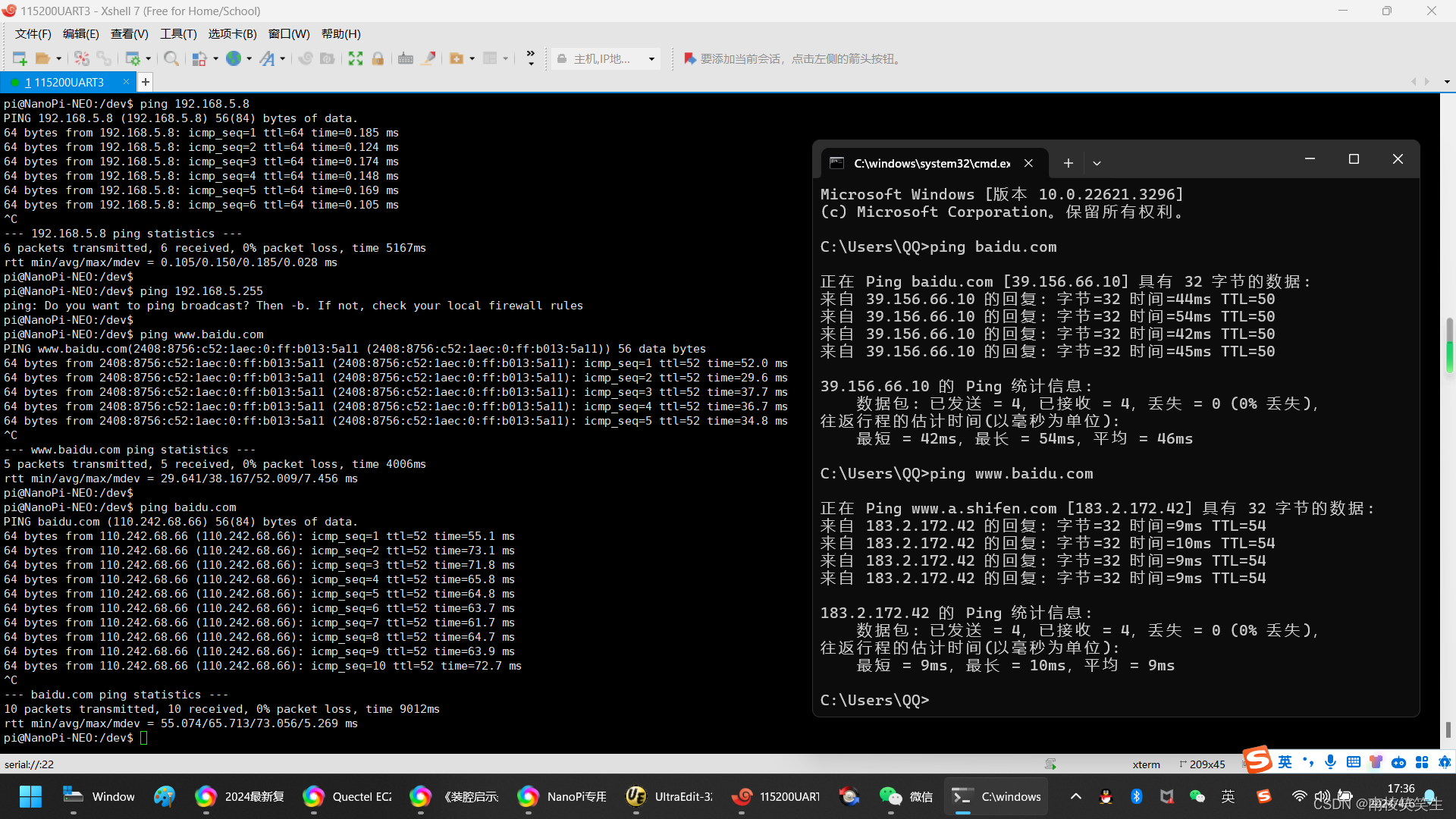Click the keyboard mapping toolbar icon
1456x819 pixels.
406,58
